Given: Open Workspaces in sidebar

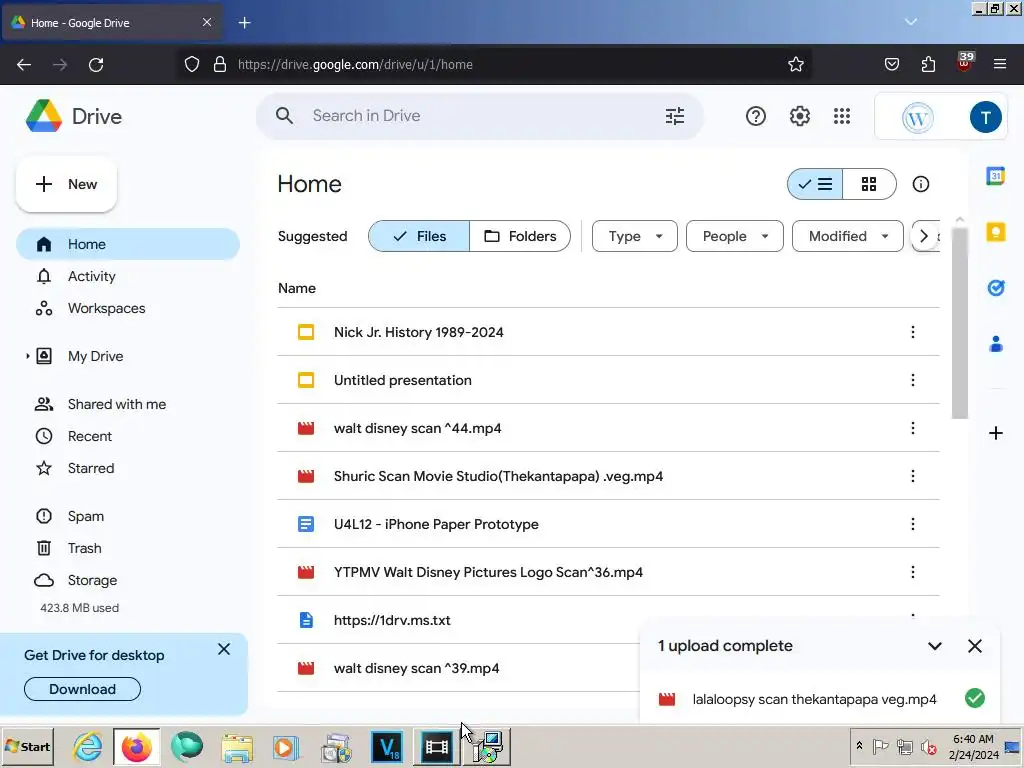Looking at the screenshot, I should (128, 308).
